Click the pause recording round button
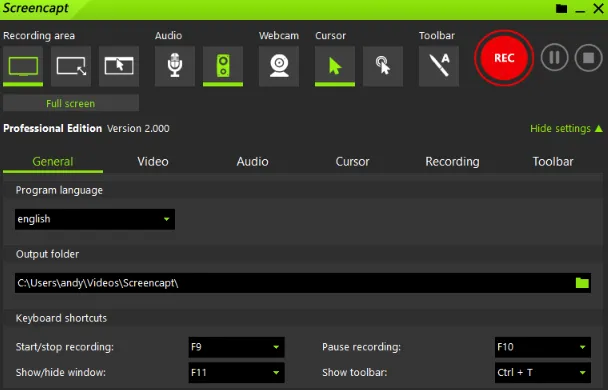Image resolution: width=608 pixels, height=390 pixels. coord(554,58)
